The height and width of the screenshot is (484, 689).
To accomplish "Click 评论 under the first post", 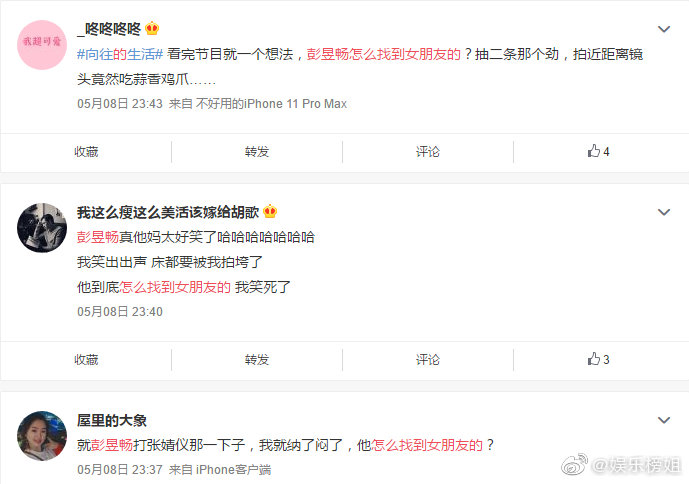I will (428, 152).
